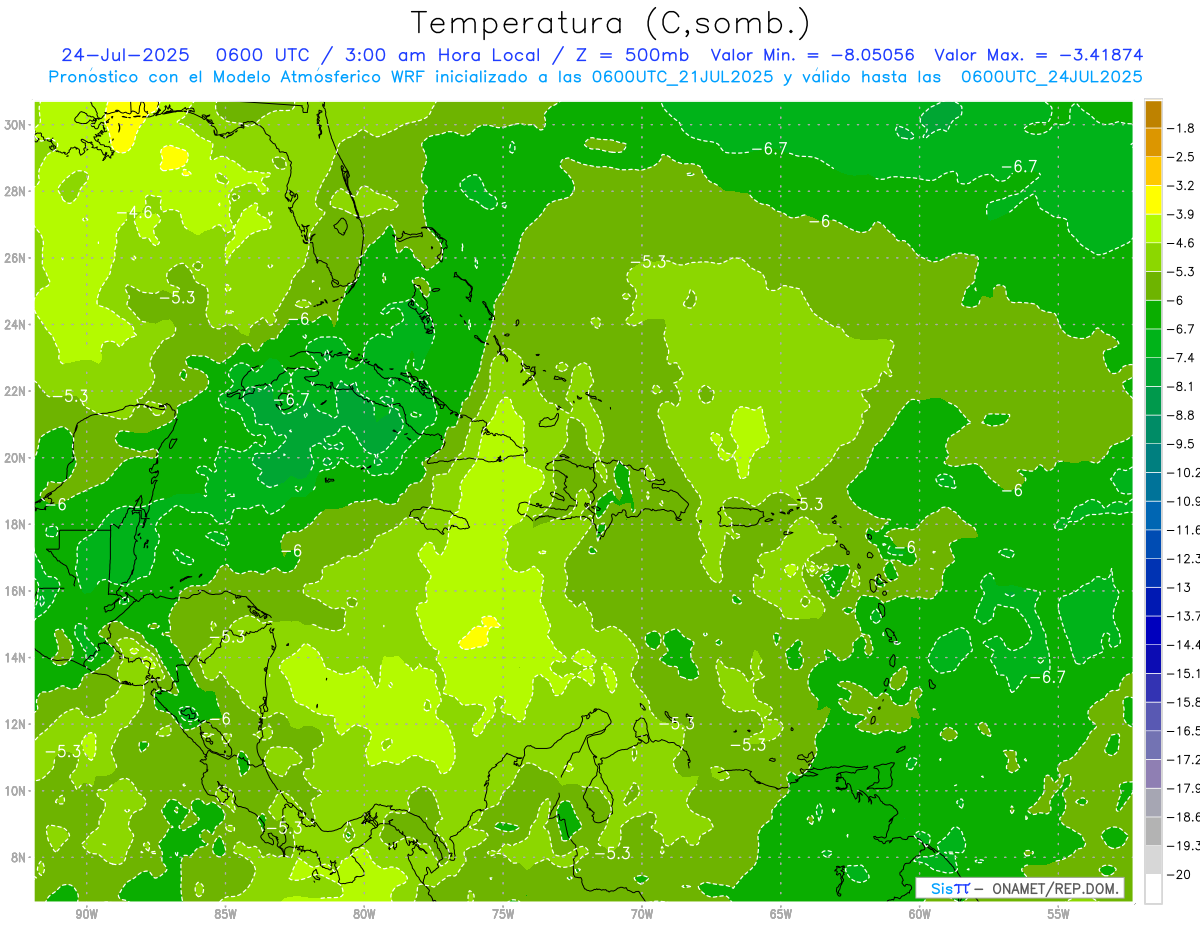
Task: Click the 'Pronóstico con el Modelo Atmósferico WRF' line
Action: tap(595, 76)
